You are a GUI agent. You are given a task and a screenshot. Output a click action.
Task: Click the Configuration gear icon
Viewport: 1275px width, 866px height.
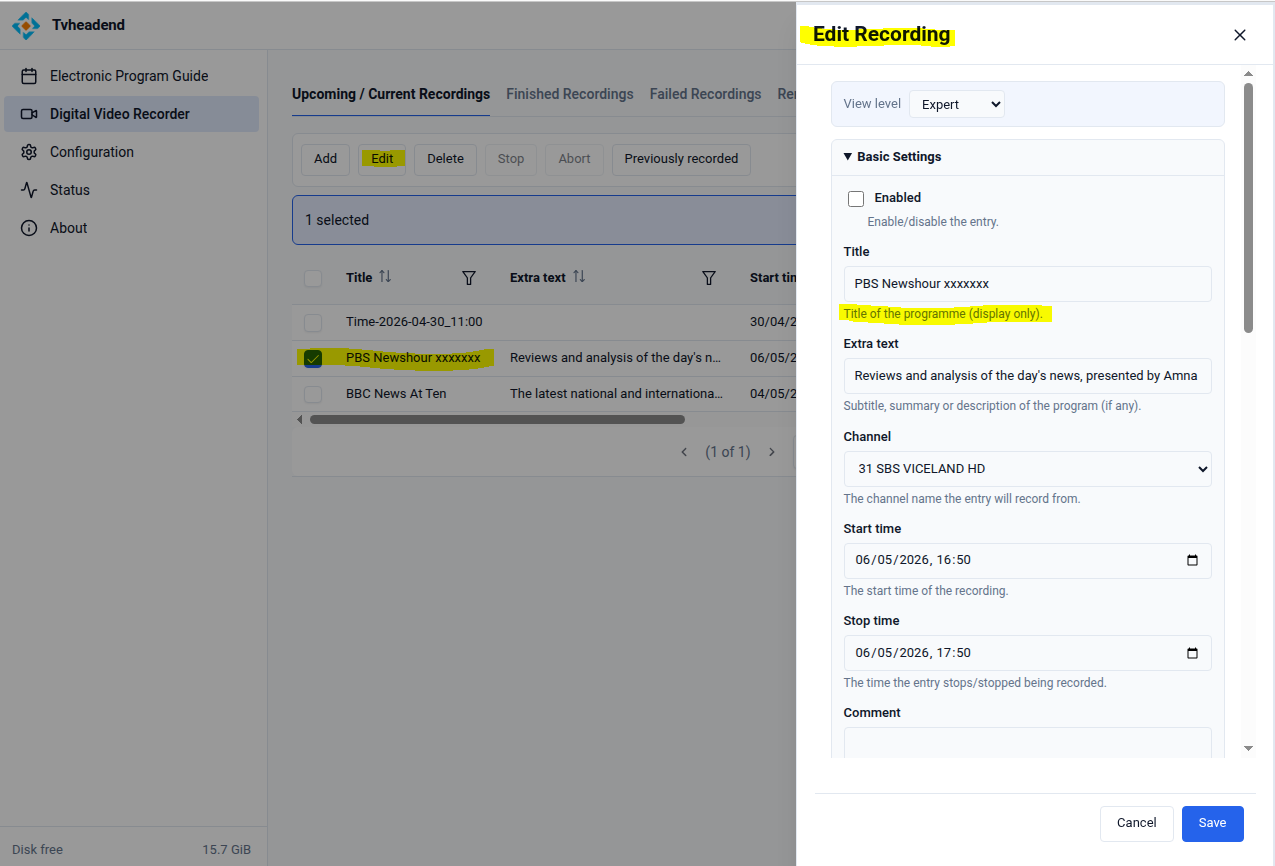click(x=29, y=152)
